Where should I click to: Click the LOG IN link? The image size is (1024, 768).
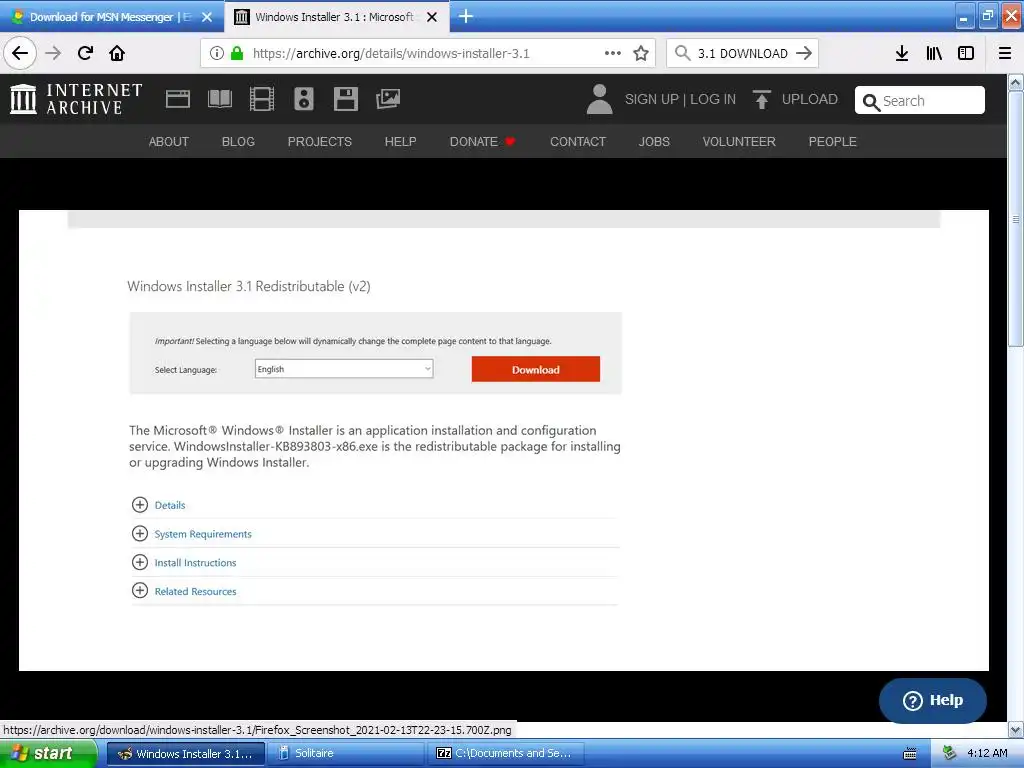pyautogui.click(x=713, y=99)
